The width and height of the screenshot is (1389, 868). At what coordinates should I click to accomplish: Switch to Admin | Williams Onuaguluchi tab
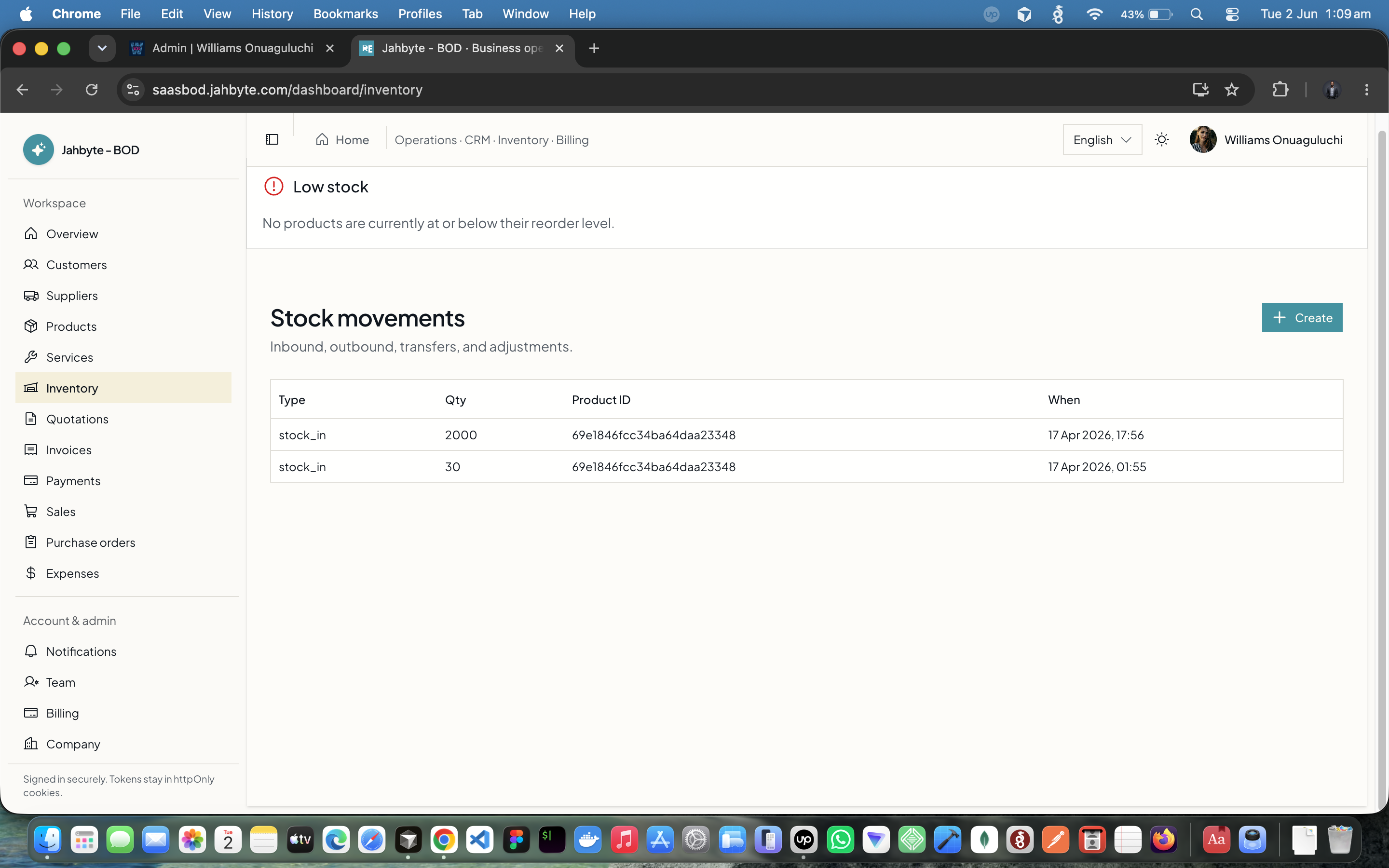(232, 48)
